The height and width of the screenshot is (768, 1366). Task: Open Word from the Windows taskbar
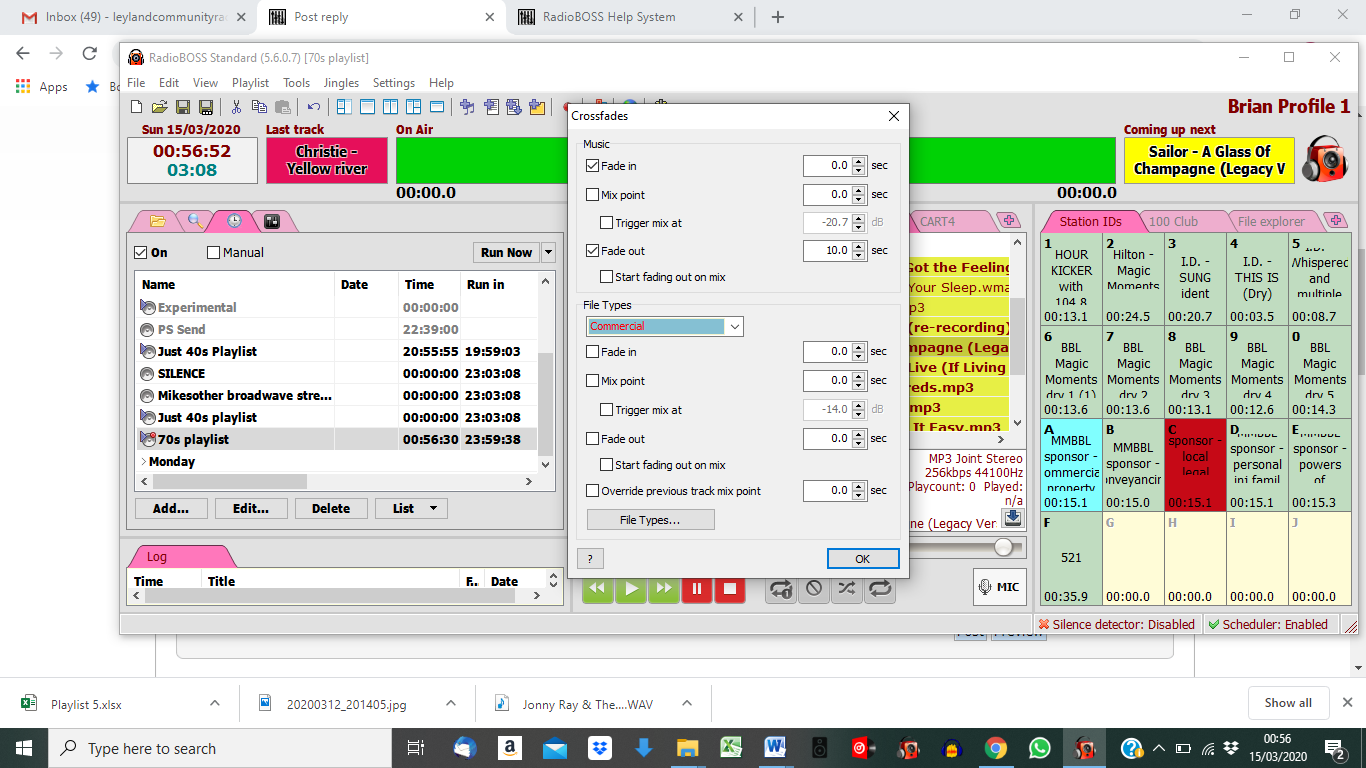coord(775,748)
